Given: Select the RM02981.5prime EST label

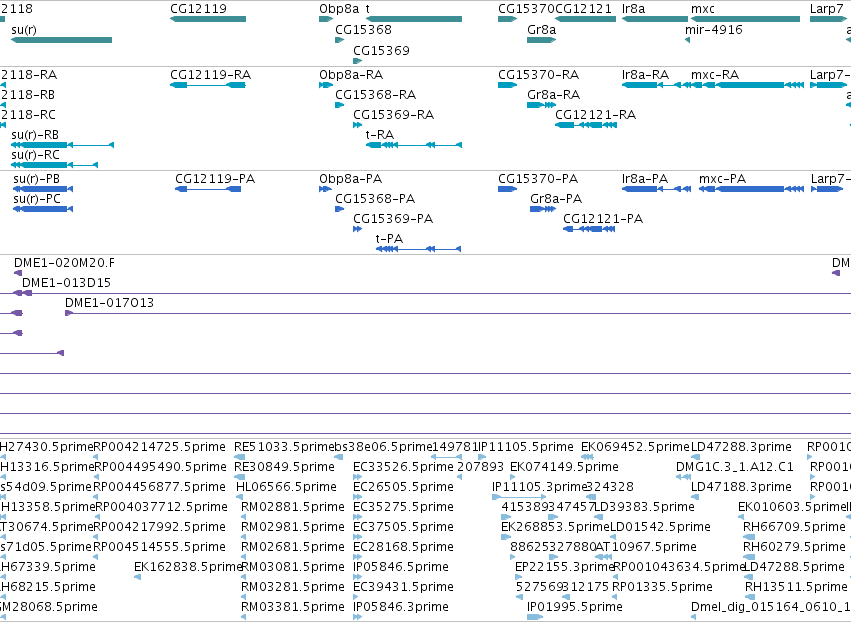Looking at the screenshot, I should 293,527.
